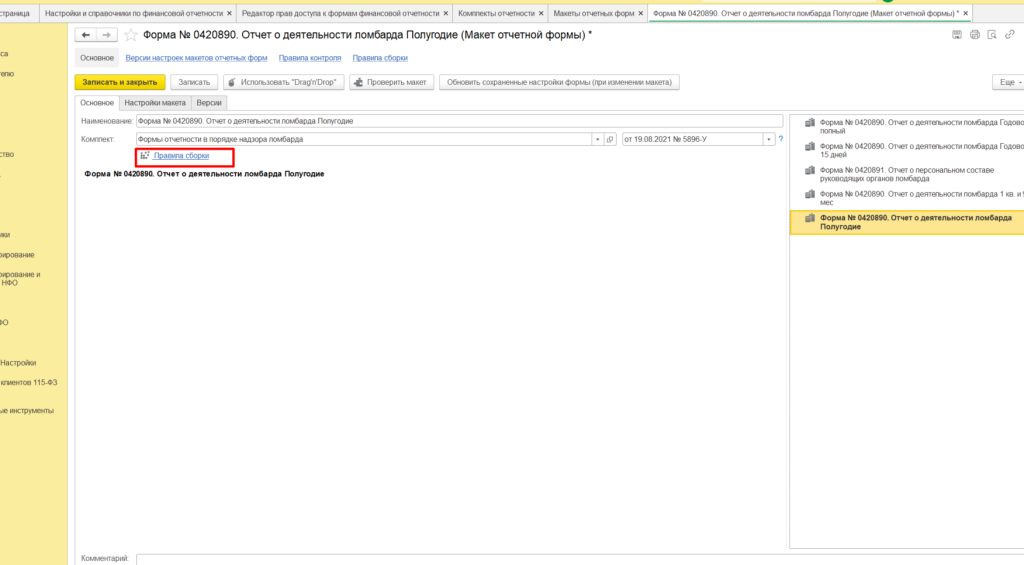This screenshot has height=565, width=1024.
Task: Switch to the Версии tab
Action: [x=209, y=102]
